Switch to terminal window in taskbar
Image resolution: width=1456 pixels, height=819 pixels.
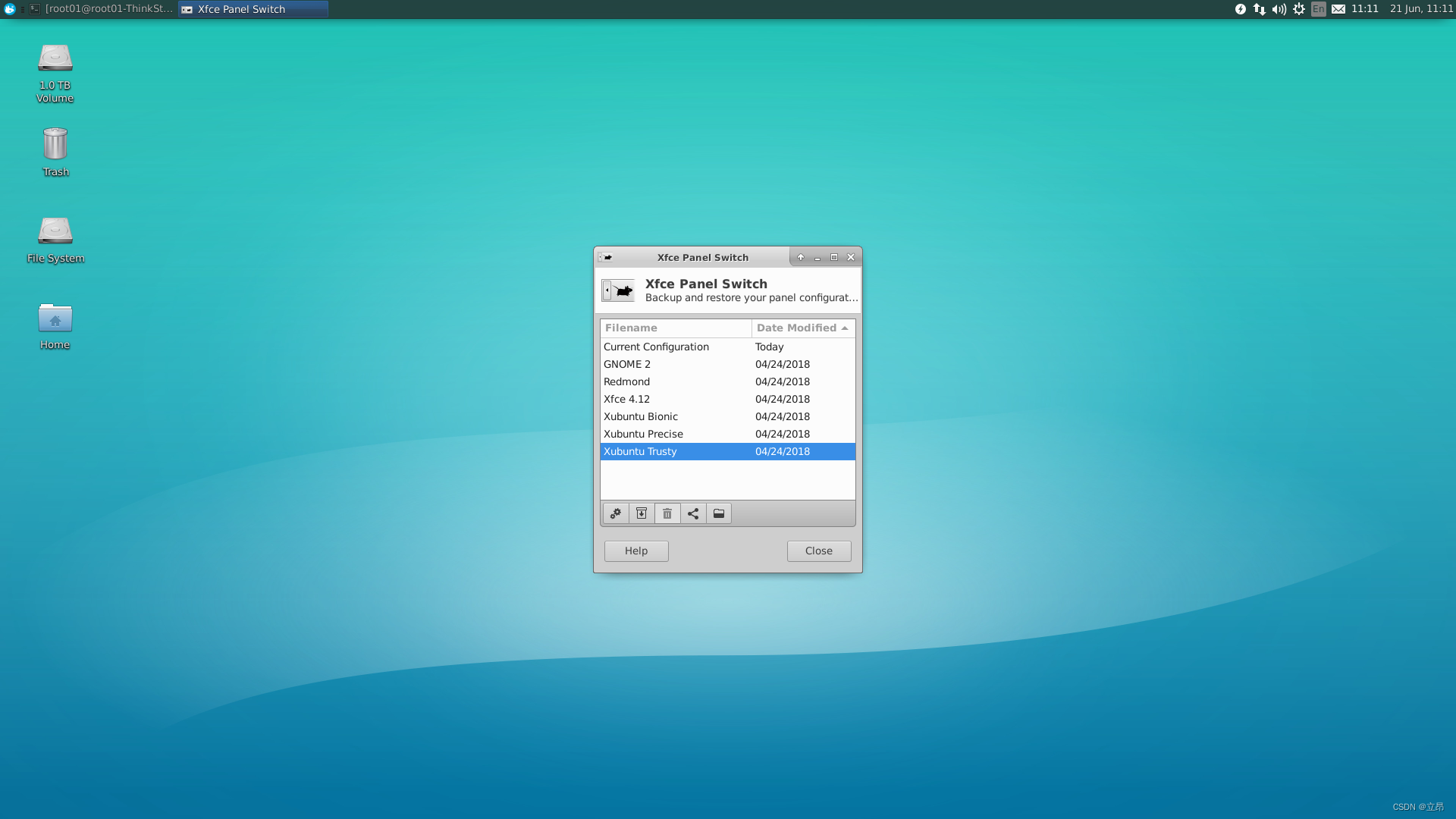(x=102, y=9)
